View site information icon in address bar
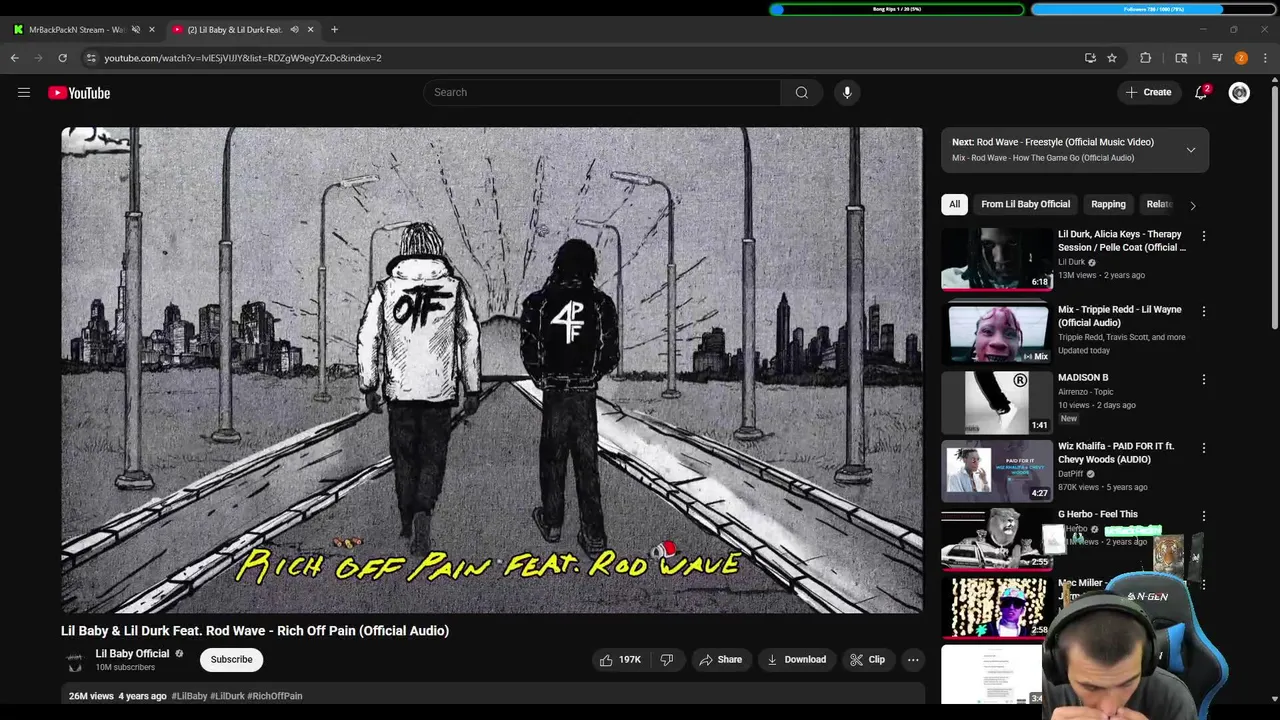 tap(91, 58)
